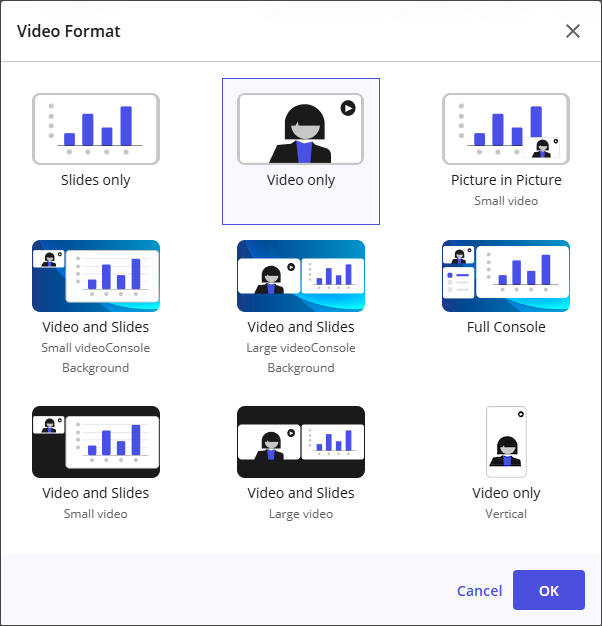
Task: Select black Video and Slides Small video icon
Action: click(96, 442)
